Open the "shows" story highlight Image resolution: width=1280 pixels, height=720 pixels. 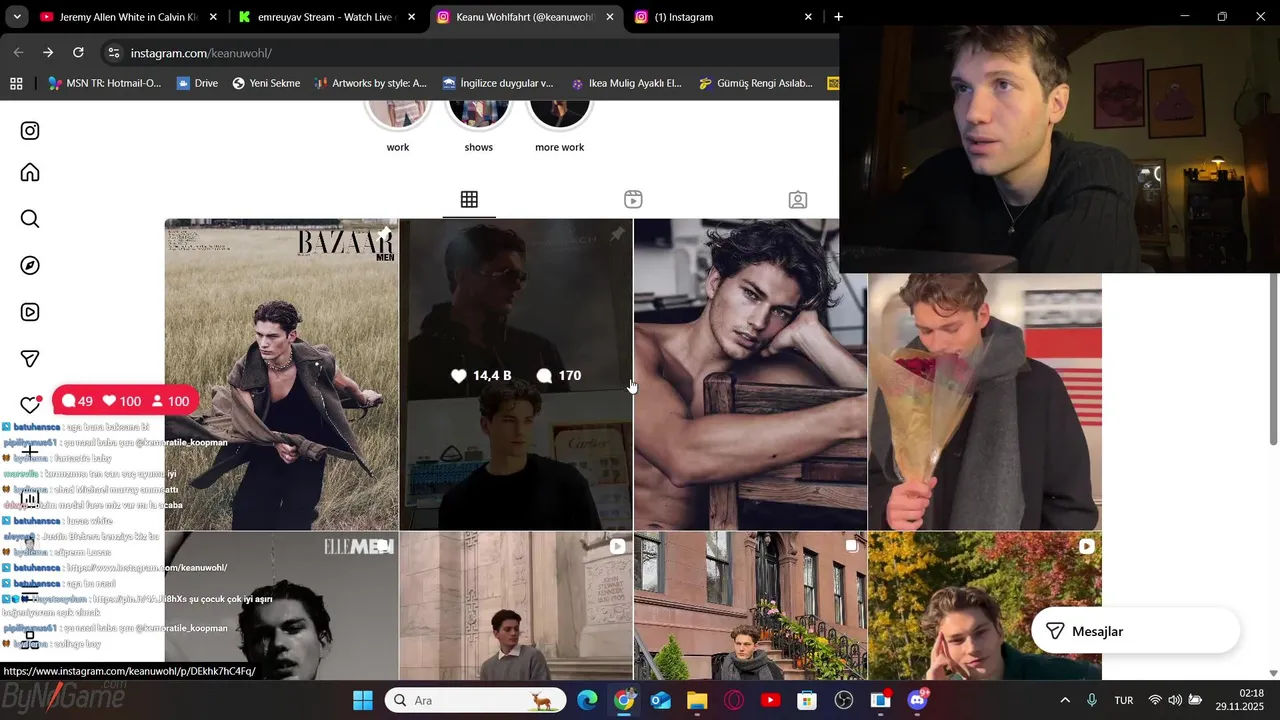pos(479,125)
